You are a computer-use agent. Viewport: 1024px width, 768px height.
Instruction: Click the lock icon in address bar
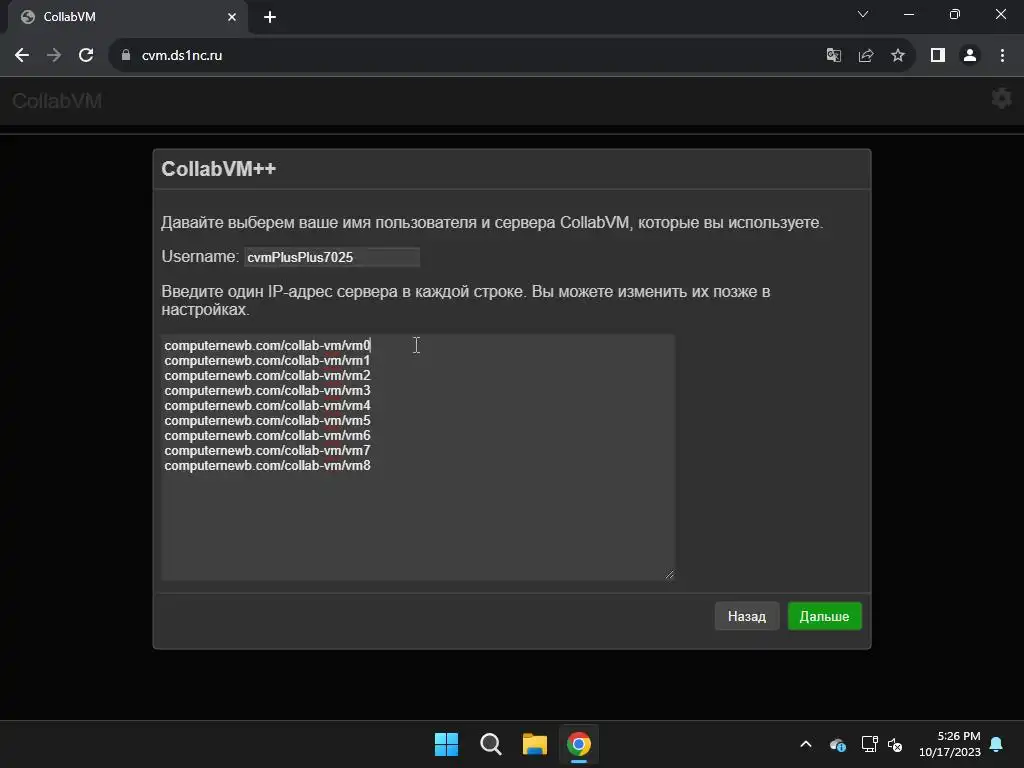pos(126,56)
